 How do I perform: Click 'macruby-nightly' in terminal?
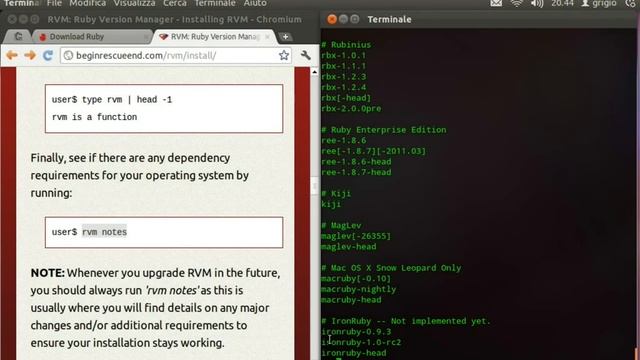tap(358, 289)
